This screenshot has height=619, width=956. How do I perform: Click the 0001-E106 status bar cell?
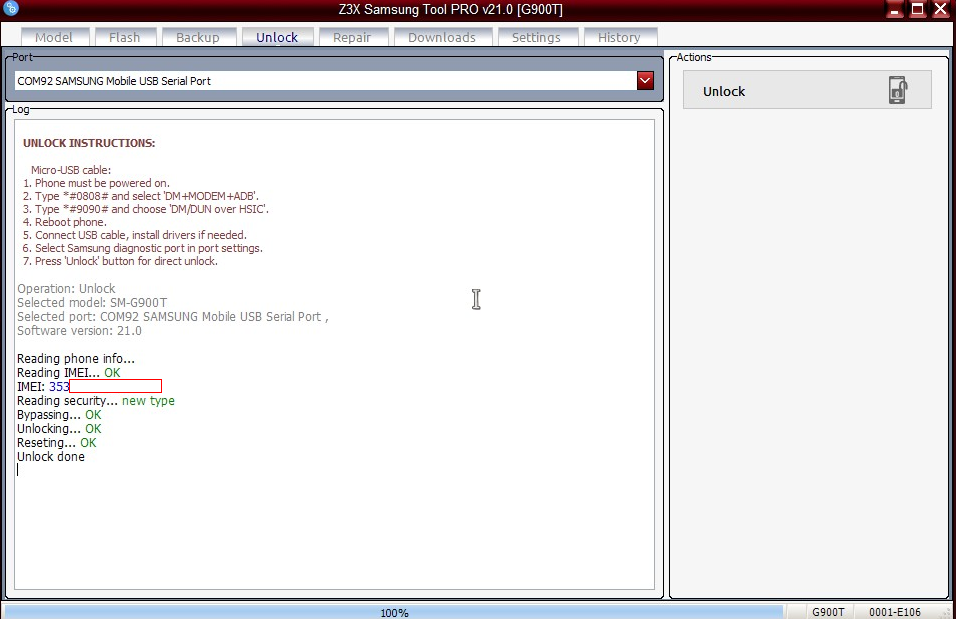[x=895, y=611]
